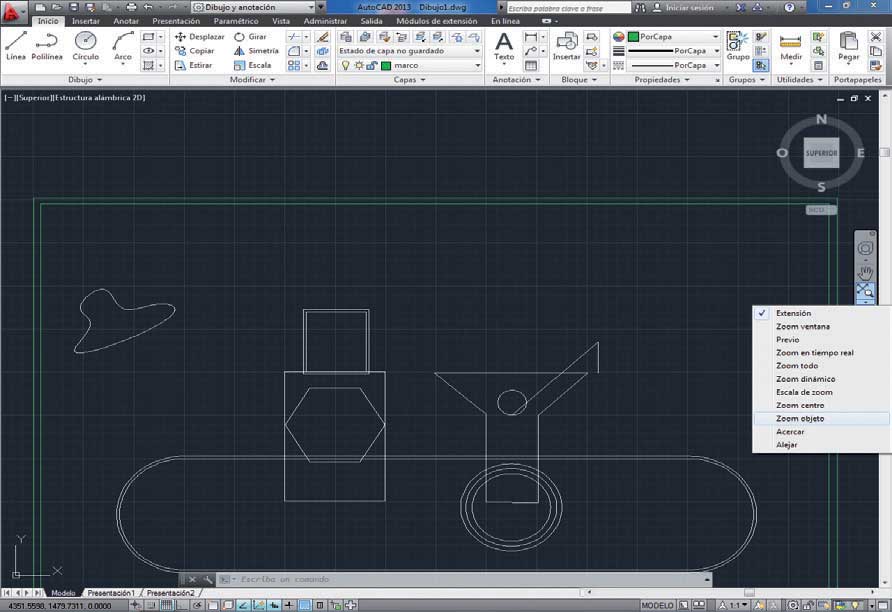
Task: Expand the Dibujo panel arrow
Action: pos(100,80)
